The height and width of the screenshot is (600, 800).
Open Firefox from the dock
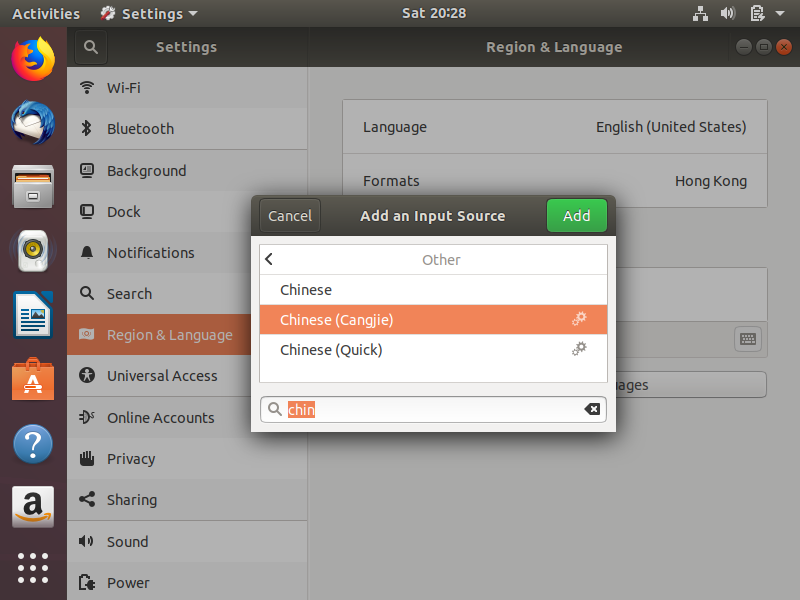tap(33, 59)
